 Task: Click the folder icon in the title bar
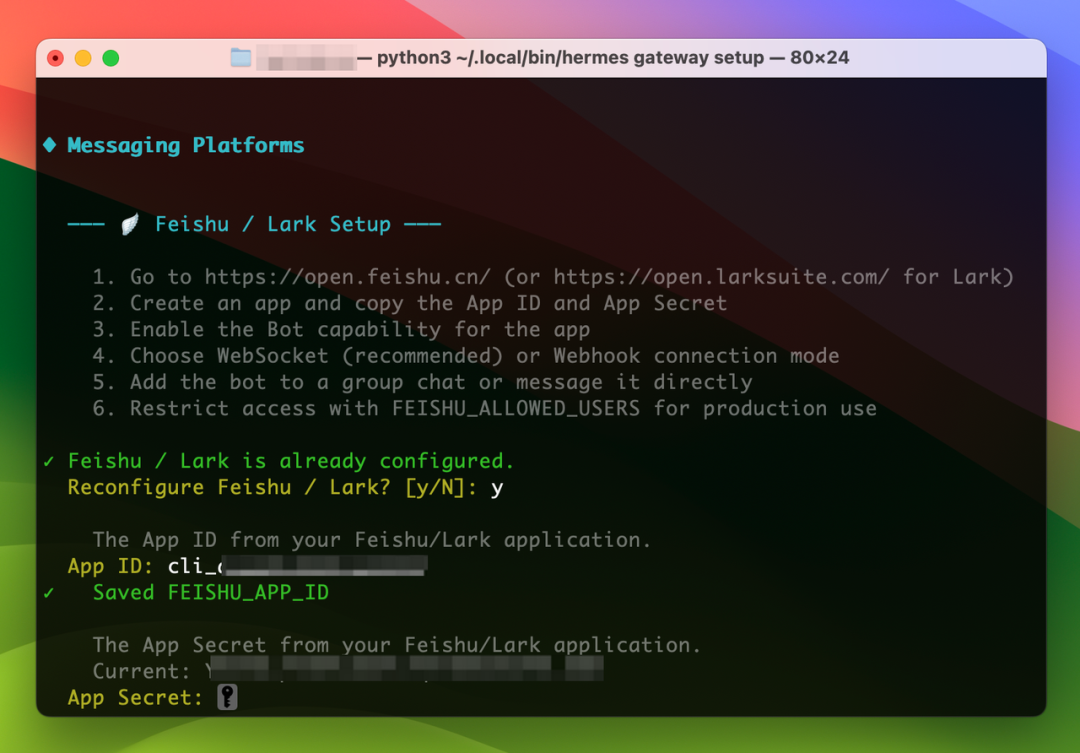coord(240,58)
